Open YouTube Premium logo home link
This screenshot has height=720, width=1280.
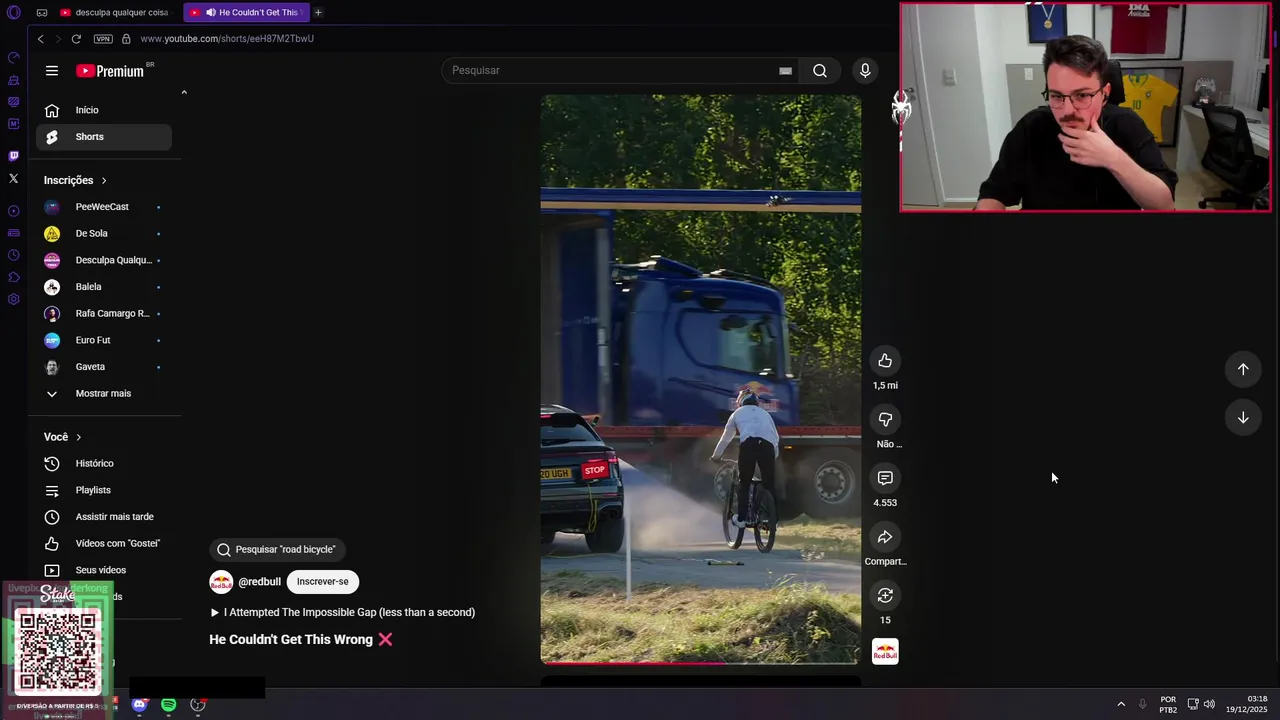110,71
